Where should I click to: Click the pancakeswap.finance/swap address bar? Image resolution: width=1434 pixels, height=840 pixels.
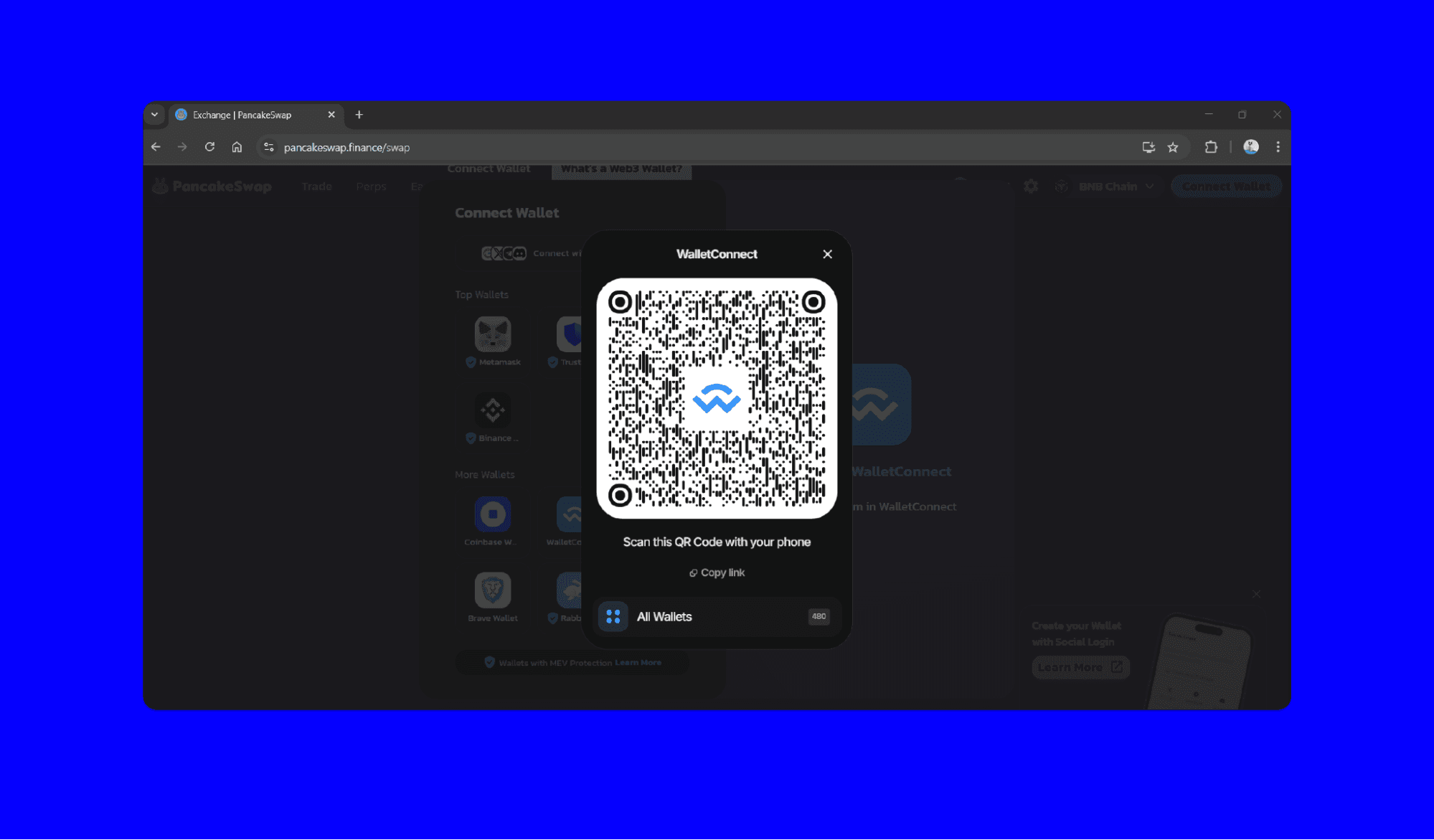(347, 147)
